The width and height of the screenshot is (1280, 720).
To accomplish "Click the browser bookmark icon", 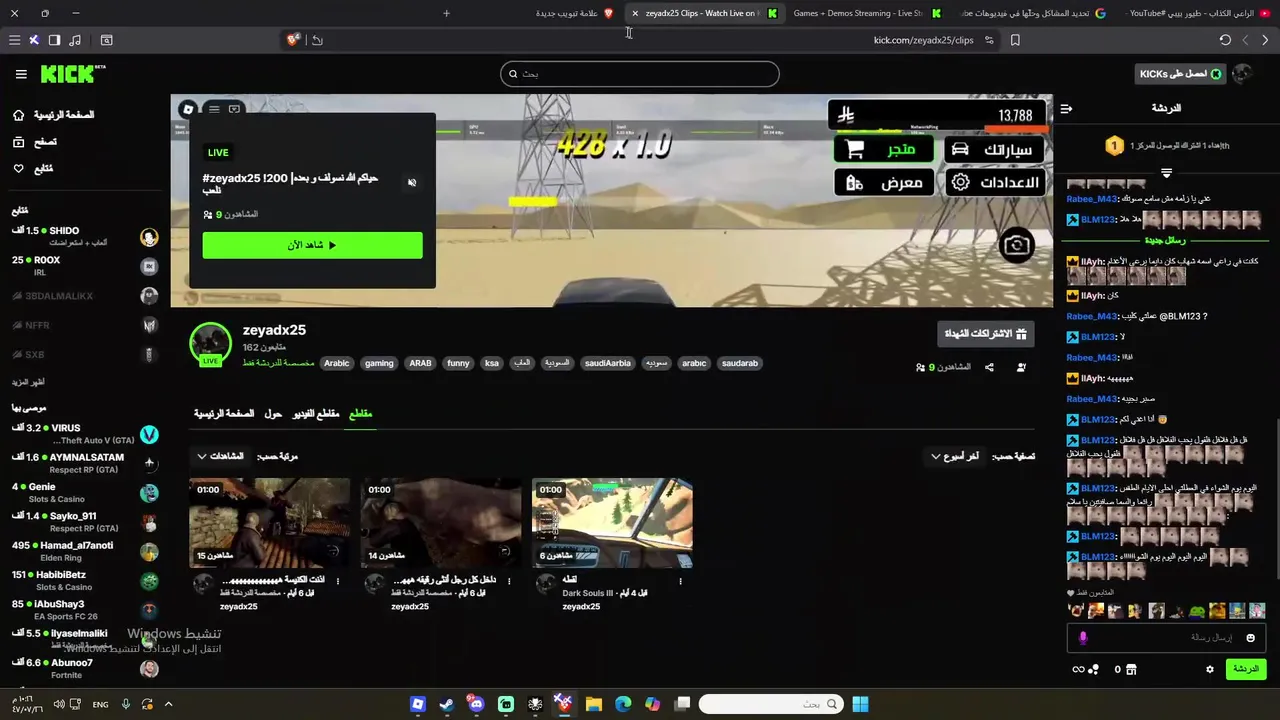I will 1015,40.
